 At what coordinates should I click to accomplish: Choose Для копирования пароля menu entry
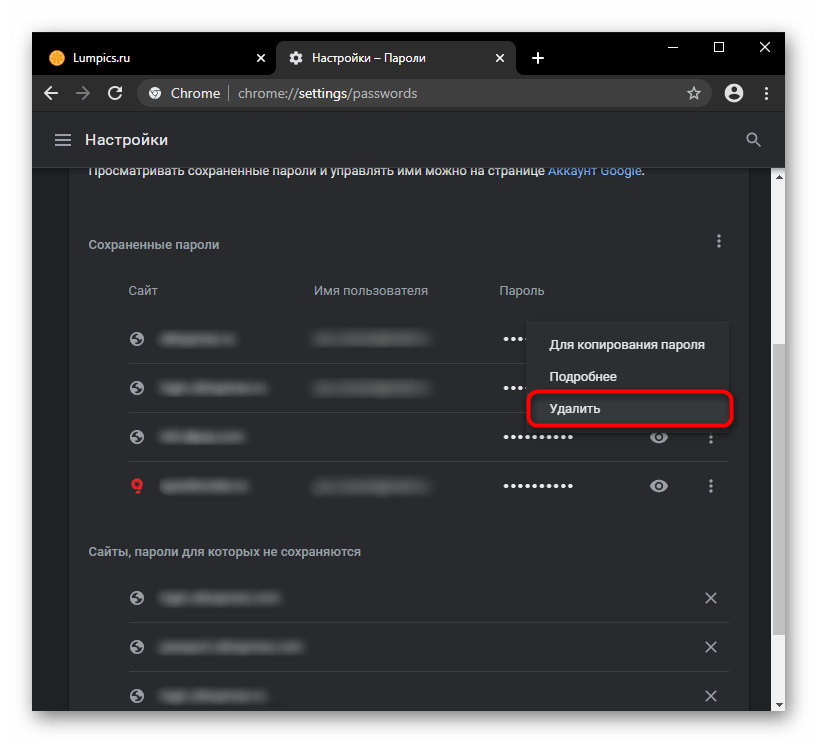627,345
